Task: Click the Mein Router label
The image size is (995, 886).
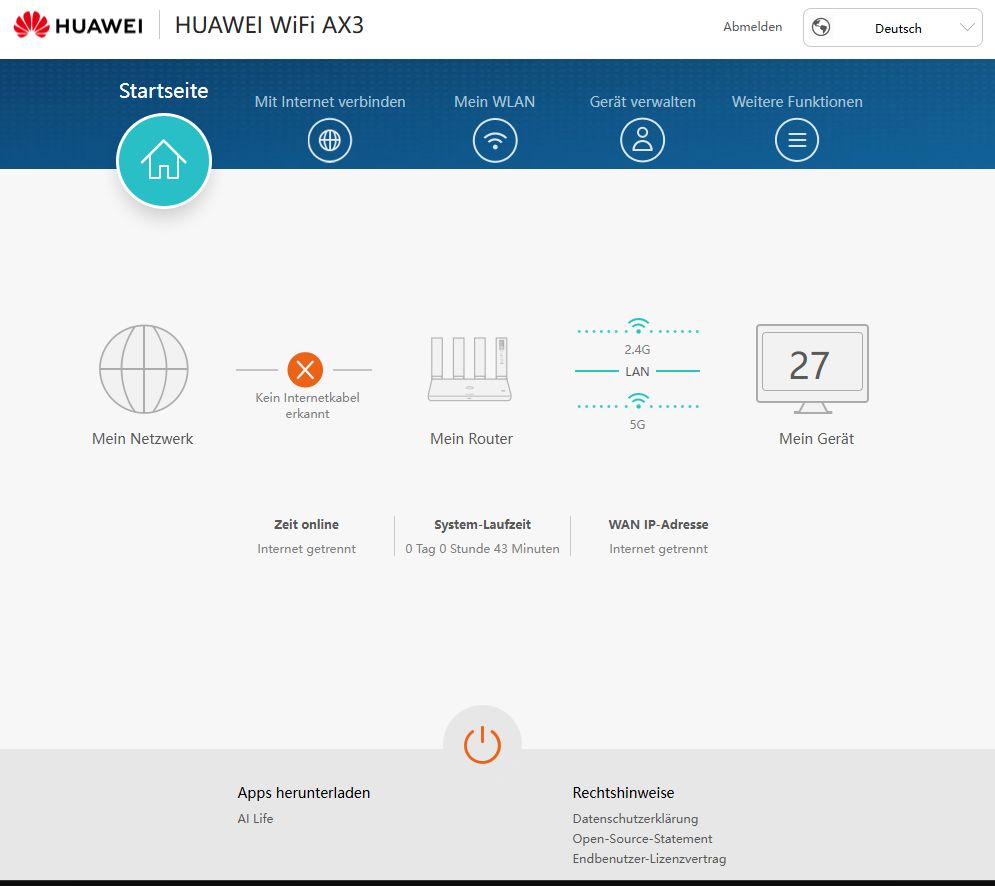Action: pyautogui.click(x=471, y=439)
